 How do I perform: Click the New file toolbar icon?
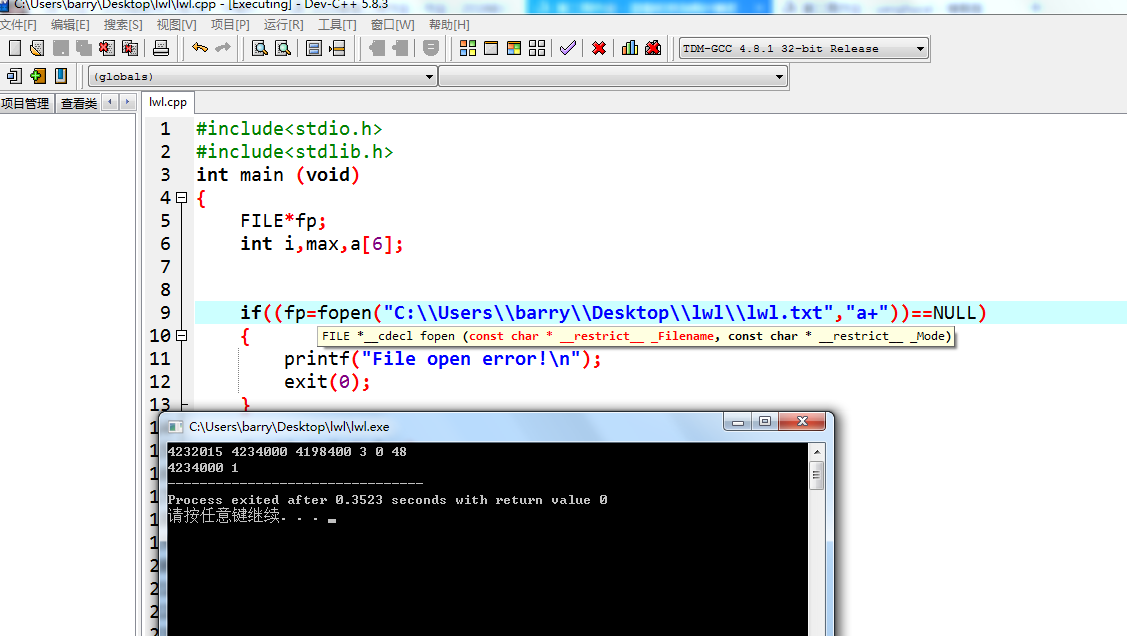click(x=14, y=48)
